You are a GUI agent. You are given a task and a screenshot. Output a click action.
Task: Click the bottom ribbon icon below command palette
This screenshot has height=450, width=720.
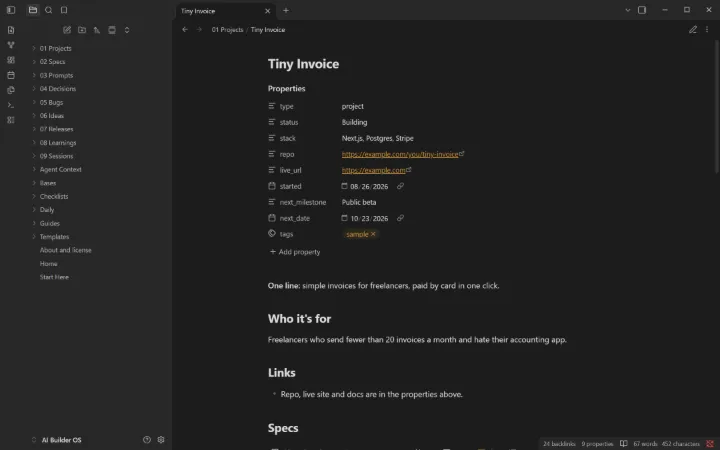pyautogui.click(x=11, y=120)
